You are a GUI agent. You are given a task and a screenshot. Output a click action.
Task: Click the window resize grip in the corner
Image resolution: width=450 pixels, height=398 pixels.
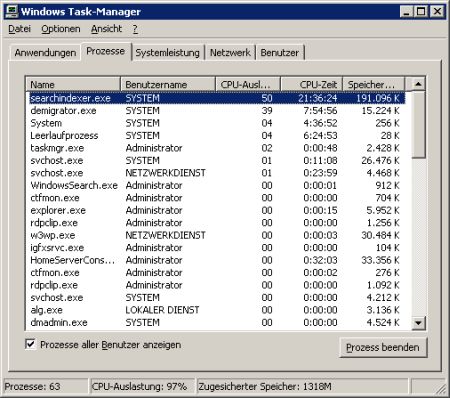441,388
